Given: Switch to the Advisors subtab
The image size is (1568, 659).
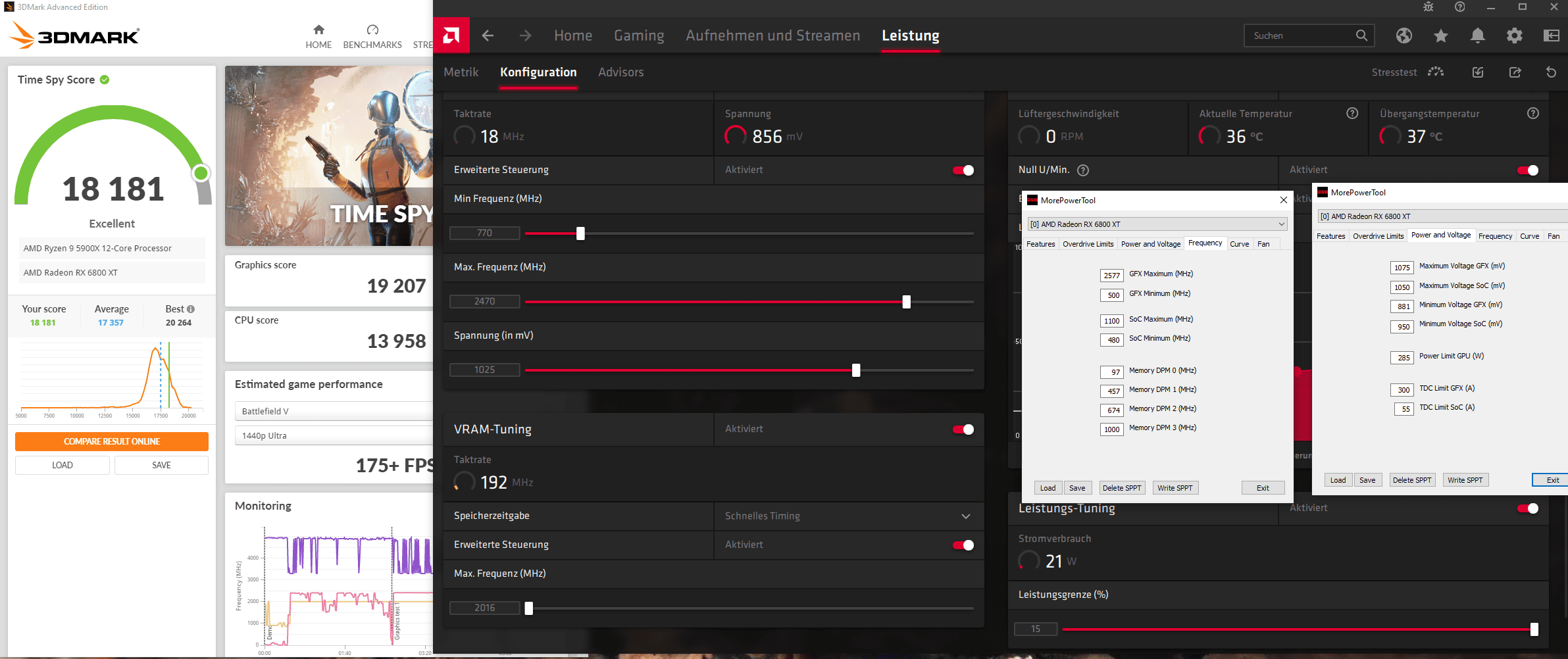Looking at the screenshot, I should (620, 72).
